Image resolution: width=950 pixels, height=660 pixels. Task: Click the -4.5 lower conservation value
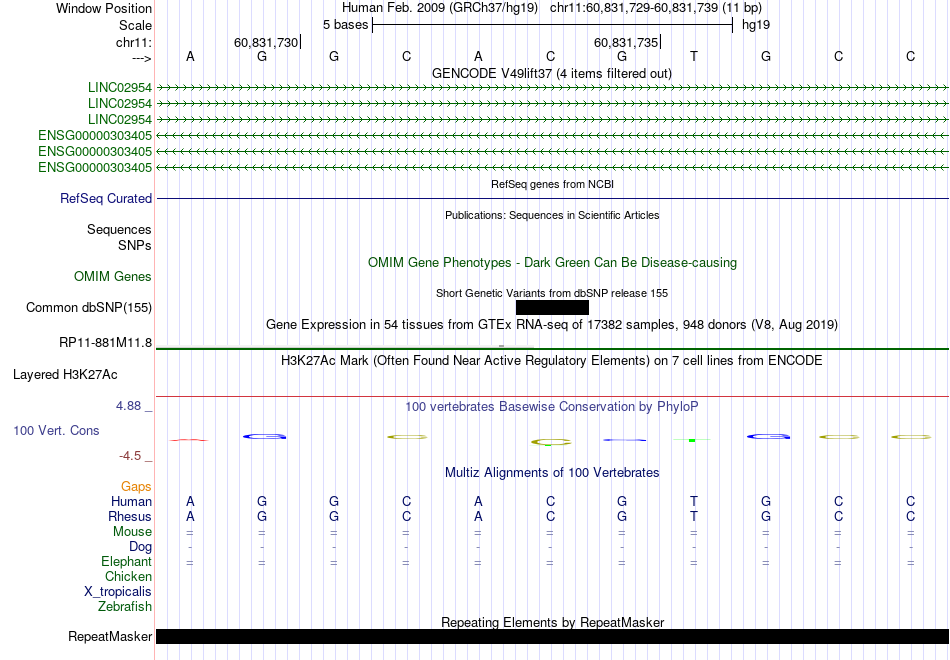[x=130, y=456]
